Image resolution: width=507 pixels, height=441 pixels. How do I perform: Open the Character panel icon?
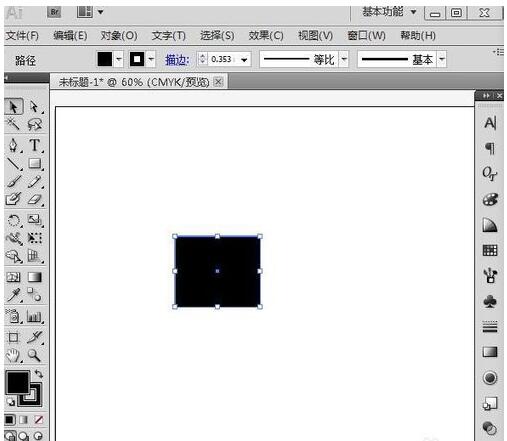point(490,123)
